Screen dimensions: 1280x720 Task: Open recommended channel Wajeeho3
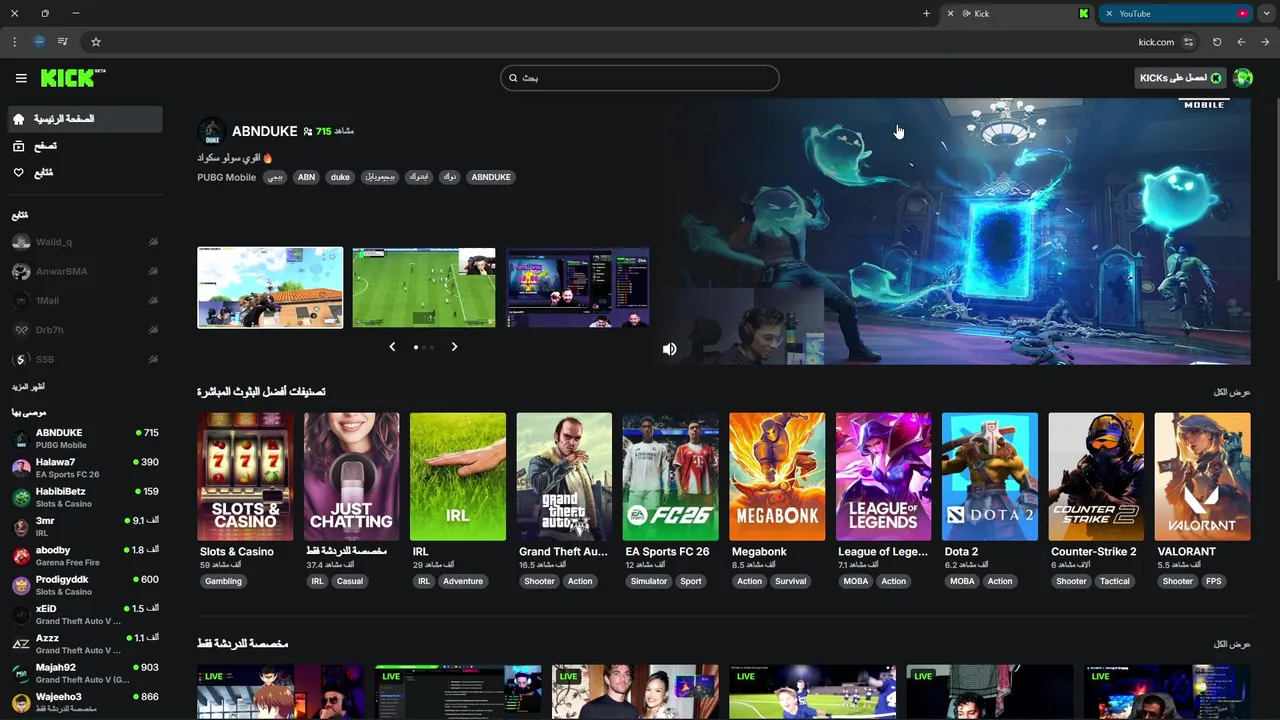point(85,702)
